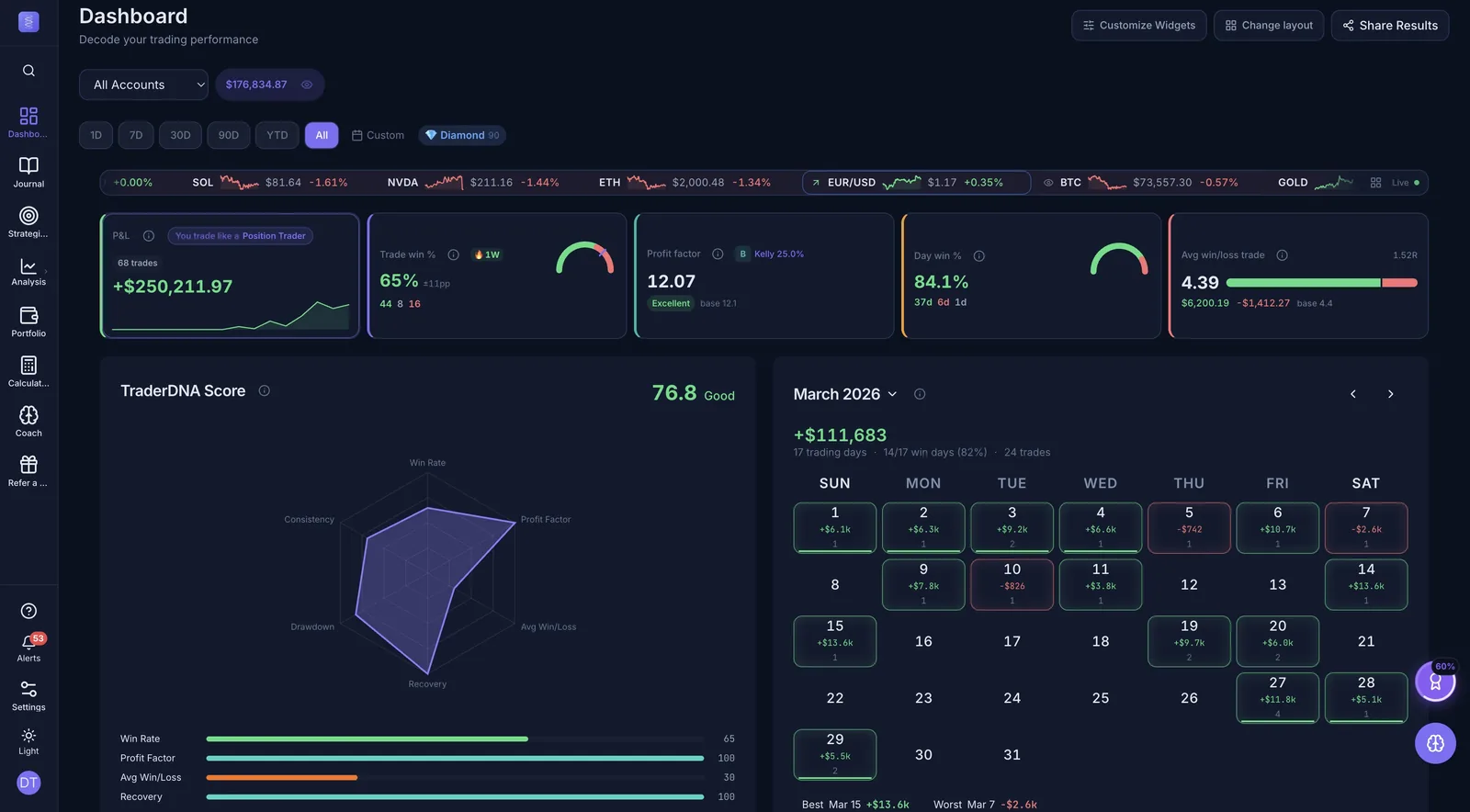Click the calendar info icon
Image resolution: width=1470 pixels, height=812 pixels.
920,394
